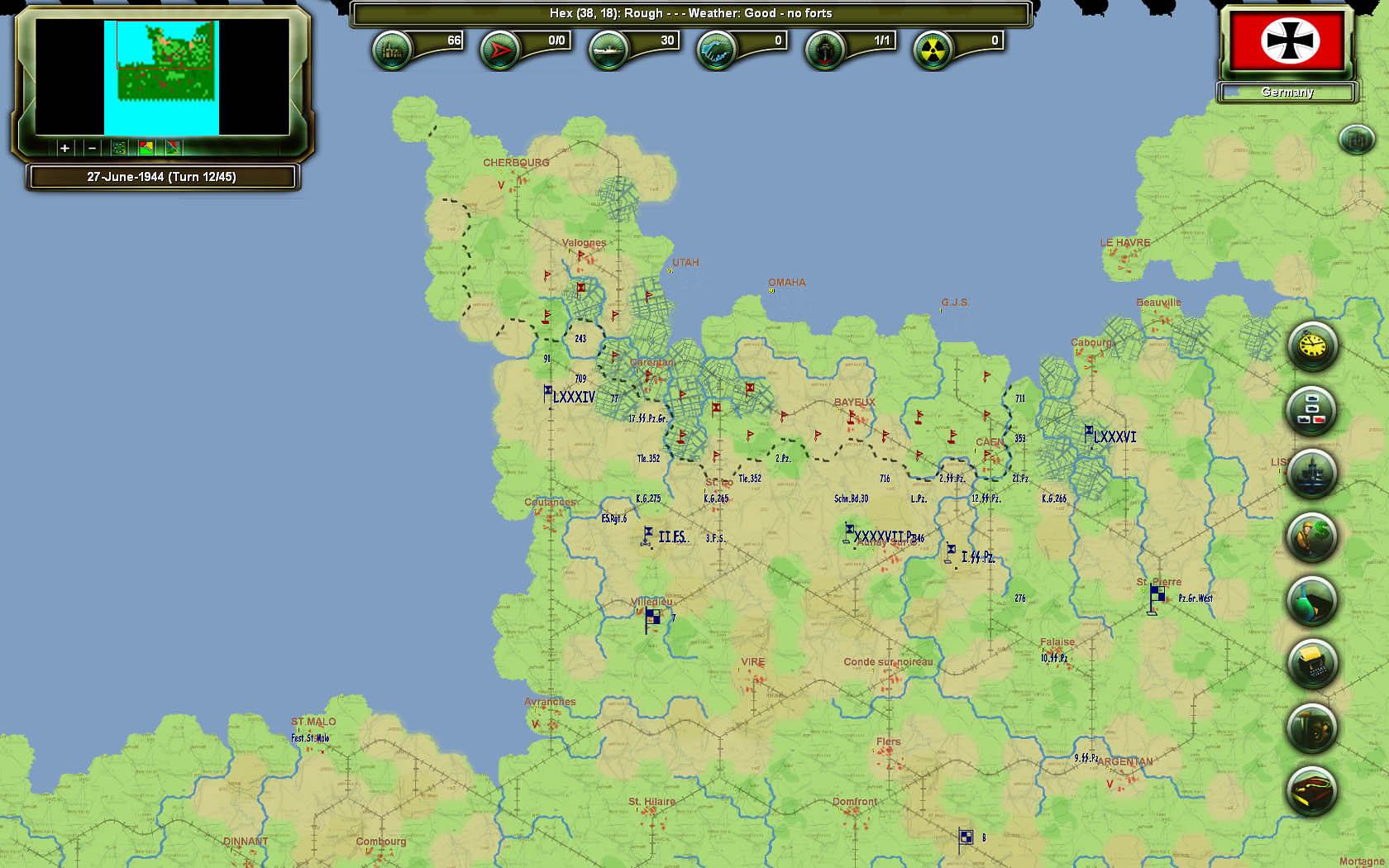Click the production value 66
1389x868 pixels.
pyautogui.click(x=454, y=41)
